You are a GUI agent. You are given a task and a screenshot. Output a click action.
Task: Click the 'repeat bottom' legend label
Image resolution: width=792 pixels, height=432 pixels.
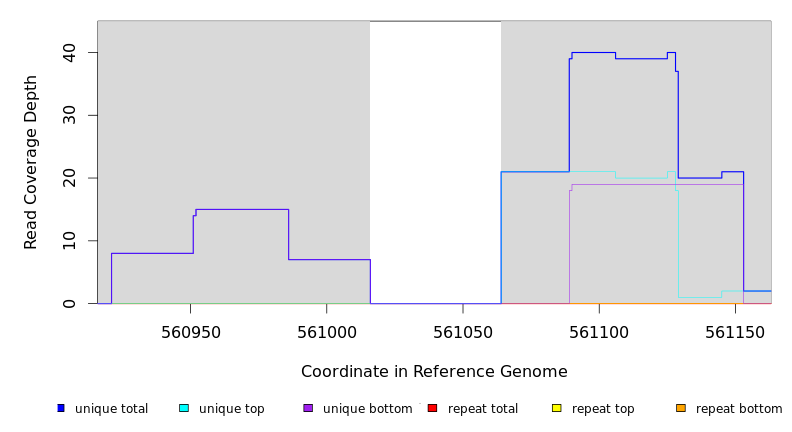[739, 409]
